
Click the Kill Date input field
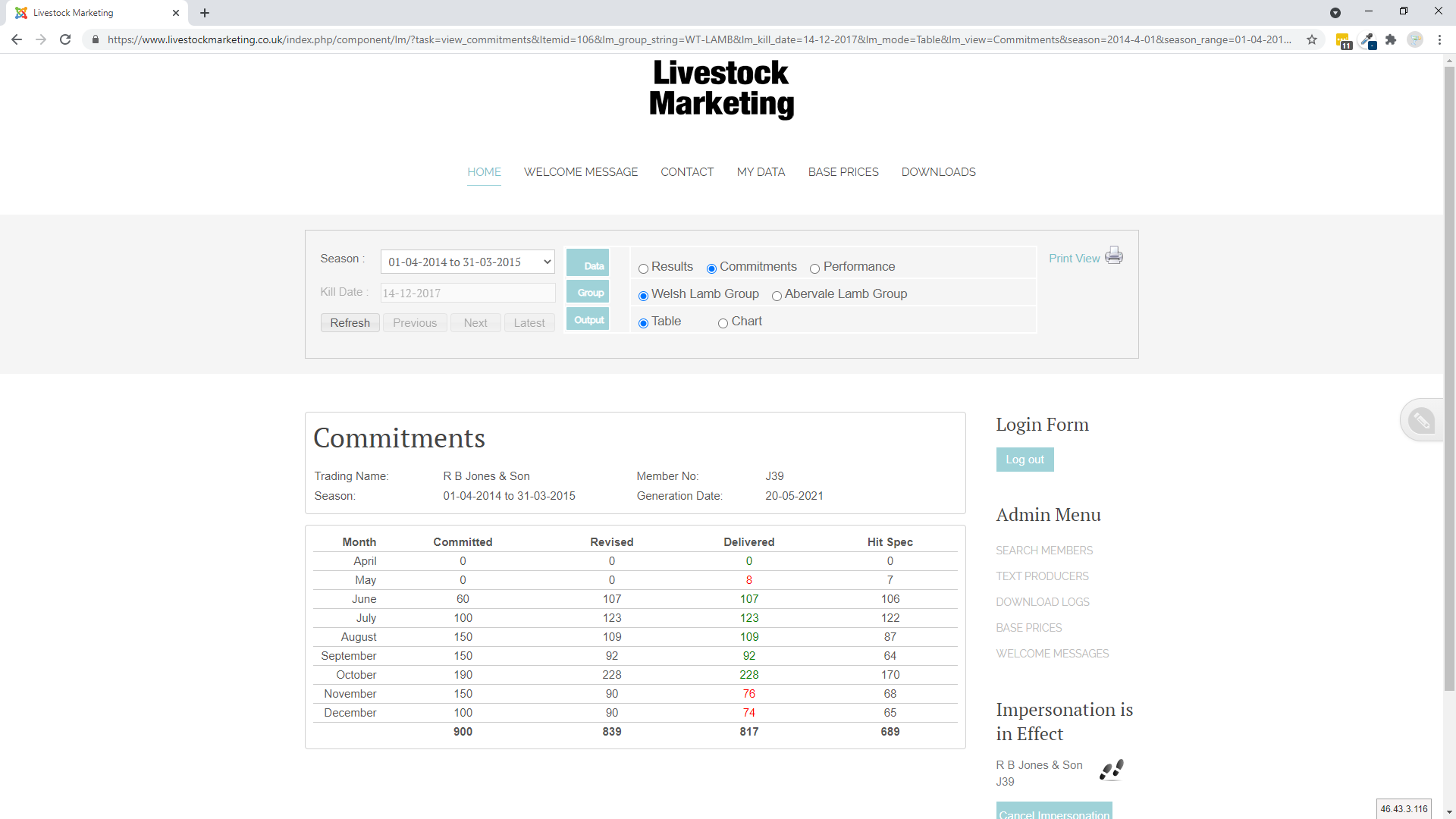pos(468,293)
